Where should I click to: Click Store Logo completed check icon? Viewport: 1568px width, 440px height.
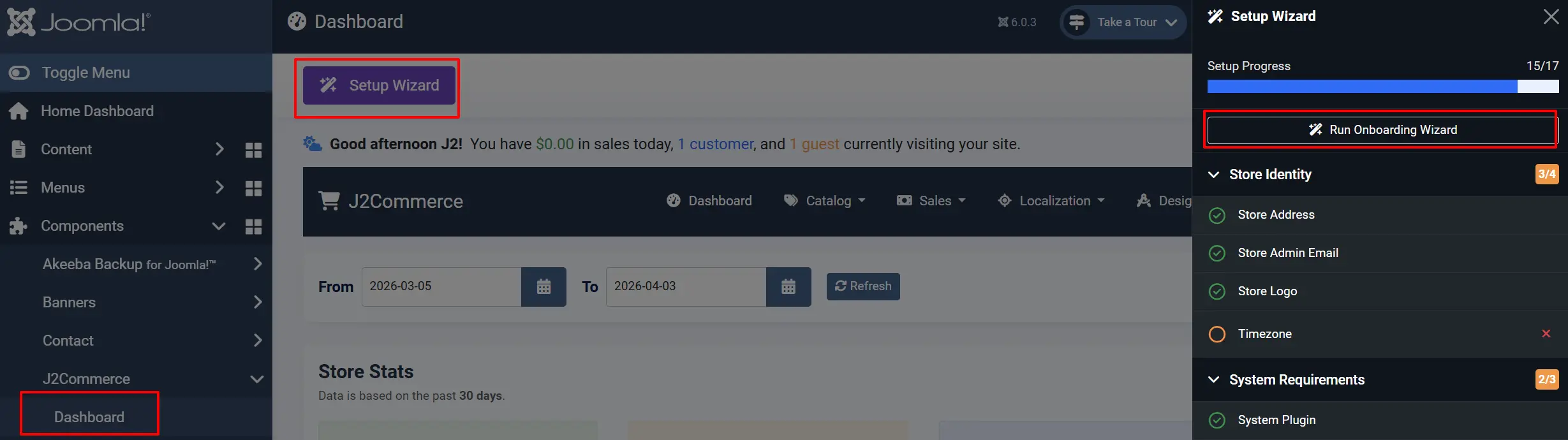[x=1217, y=292]
